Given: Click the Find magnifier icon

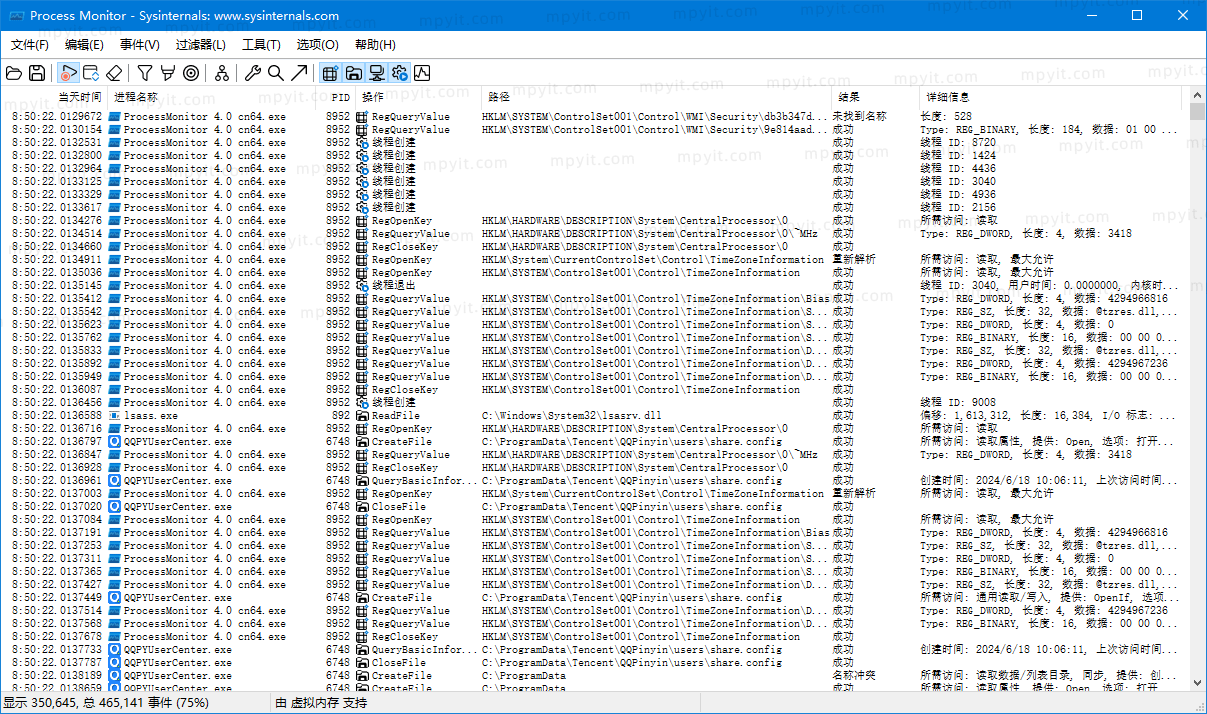Looking at the screenshot, I should [276, 73].
